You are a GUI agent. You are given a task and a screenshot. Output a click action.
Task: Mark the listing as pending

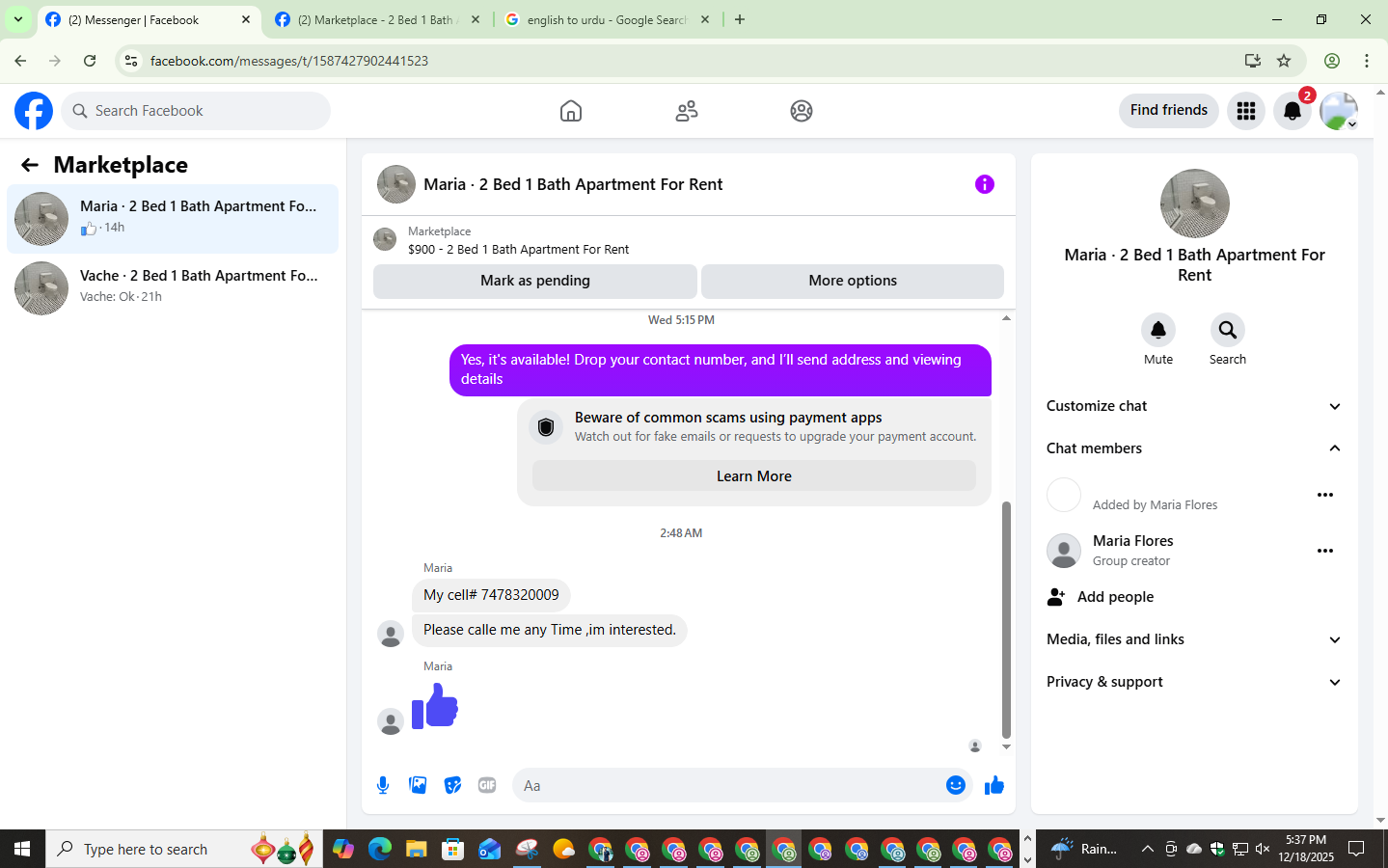pos(535,281)
